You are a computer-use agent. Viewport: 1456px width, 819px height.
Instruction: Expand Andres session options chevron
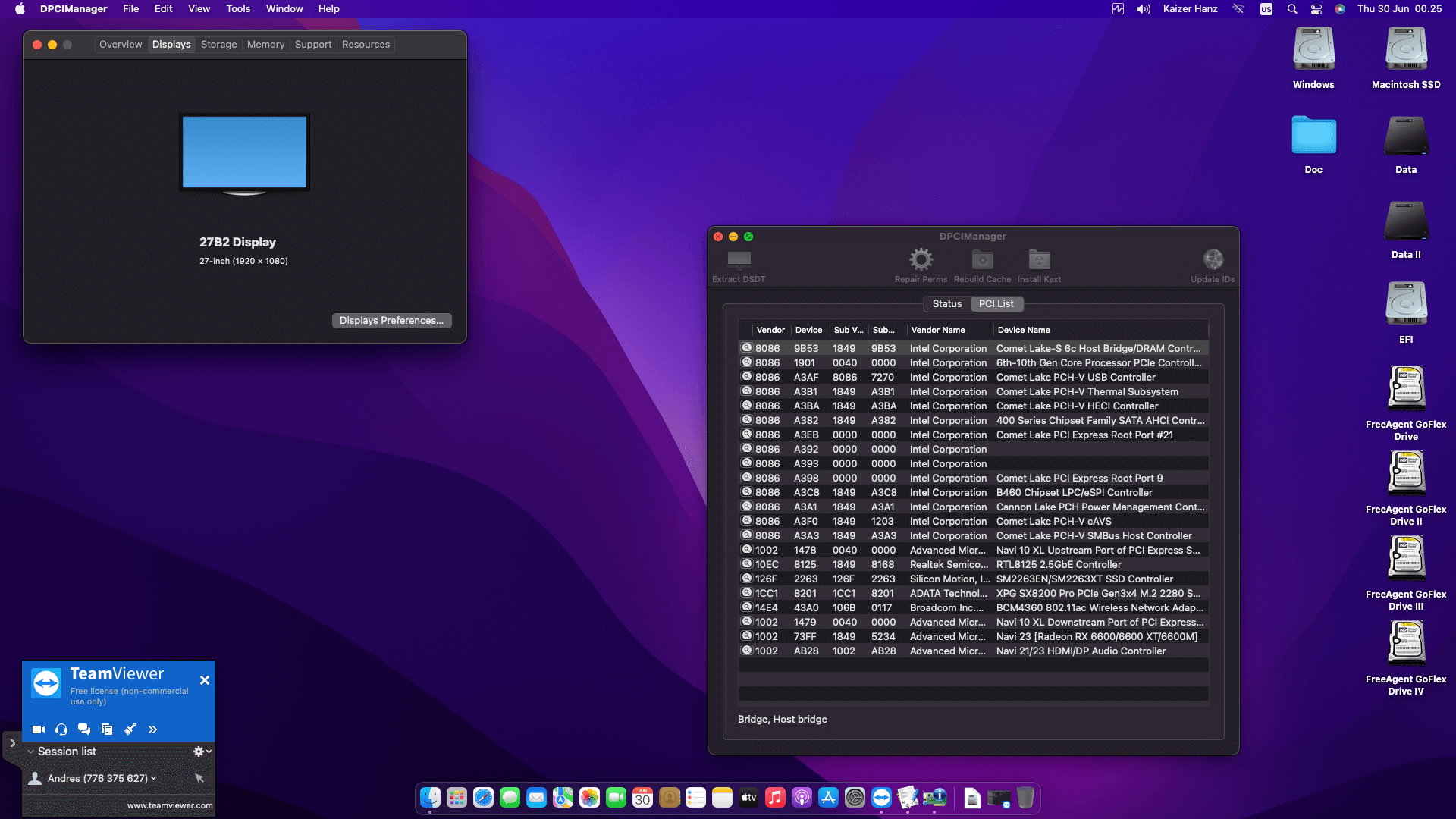[x=154, y=778]
